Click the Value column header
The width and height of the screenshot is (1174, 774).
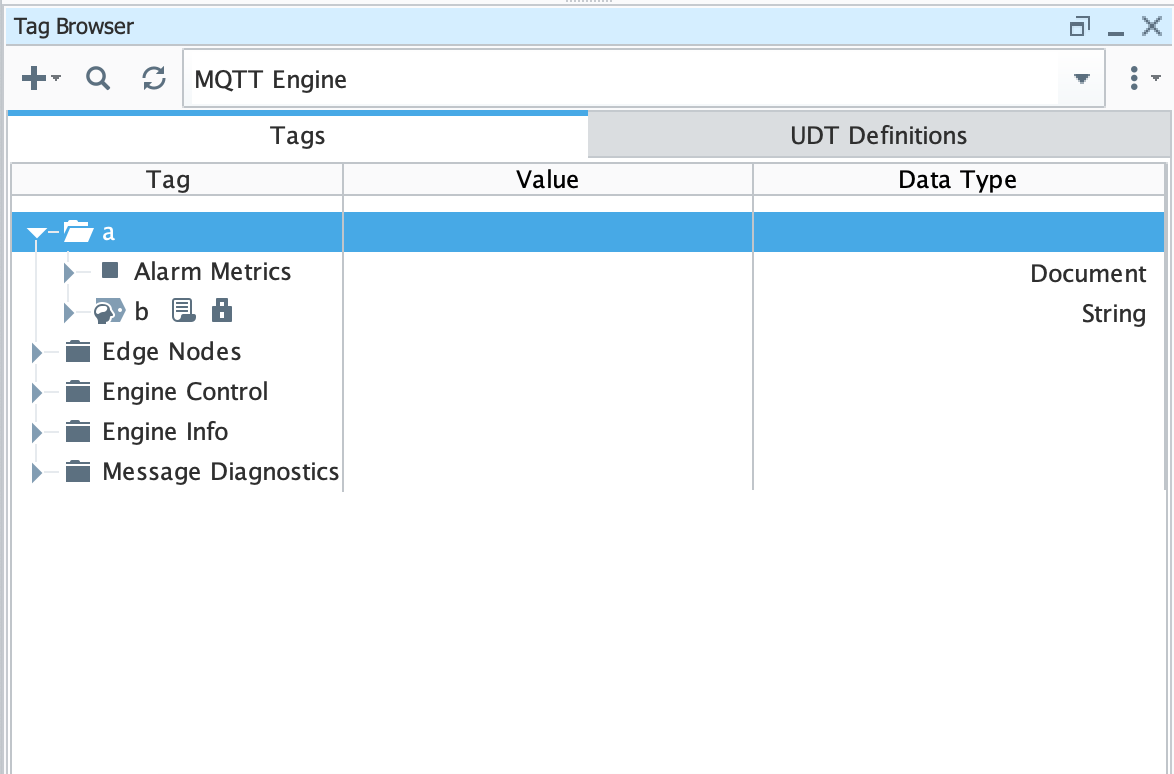tap(547, 180)
